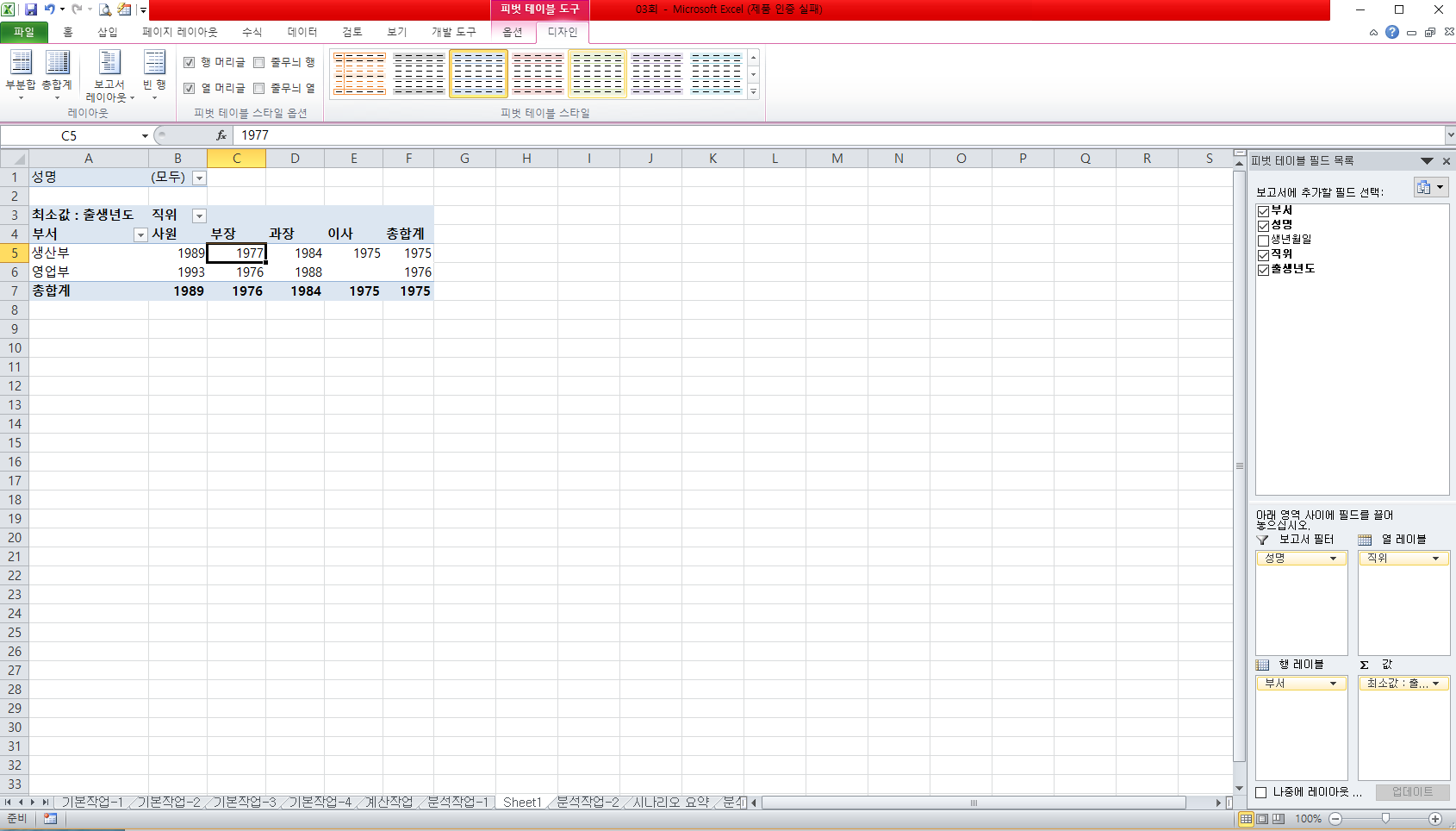Open the 부서 row label filter dropdown
1456x831 pixels.
140,234
